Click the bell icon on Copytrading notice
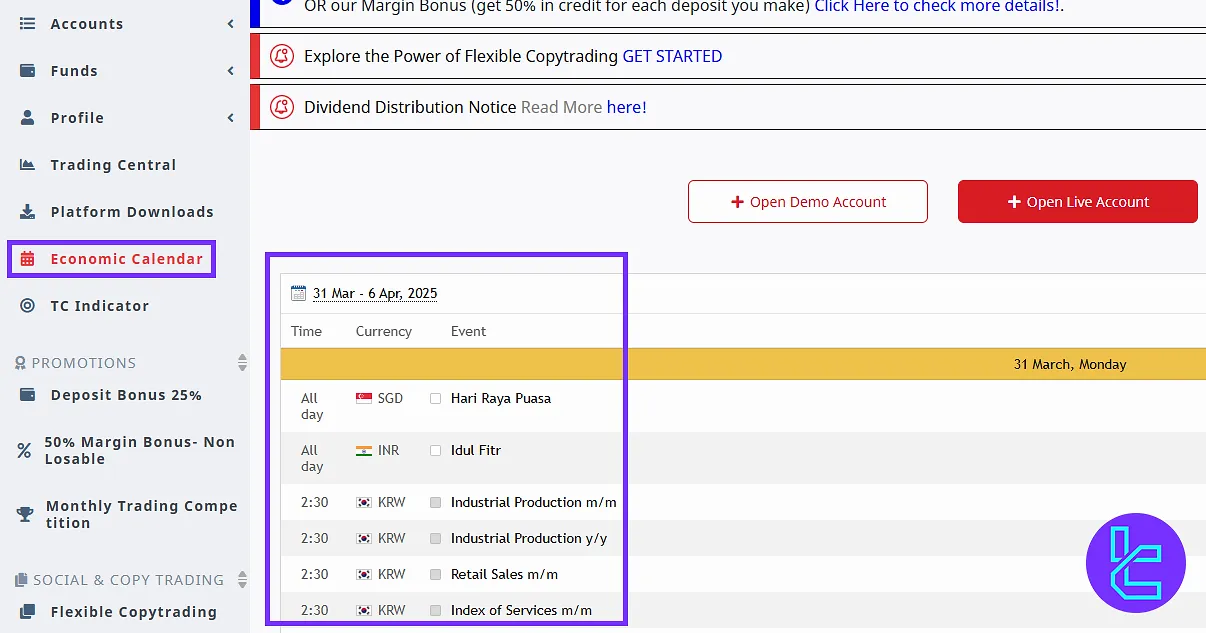This screenshot has width=1206, height=633. [x=282, y=56]
